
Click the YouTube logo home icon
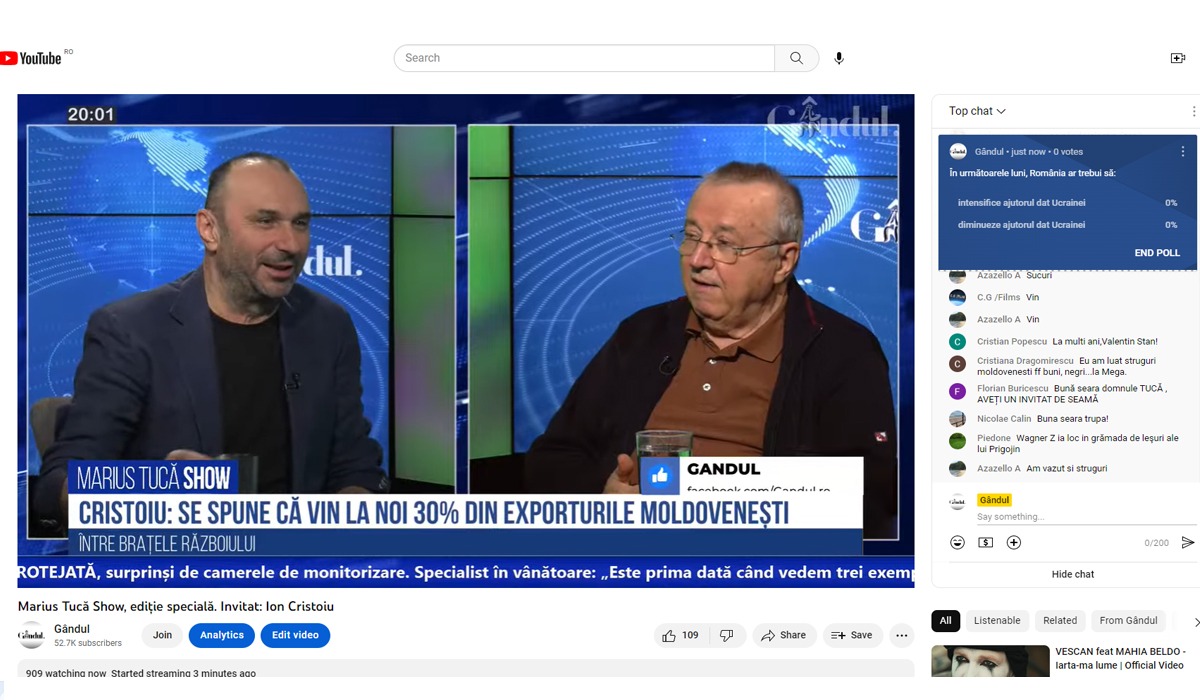(32, 58)
